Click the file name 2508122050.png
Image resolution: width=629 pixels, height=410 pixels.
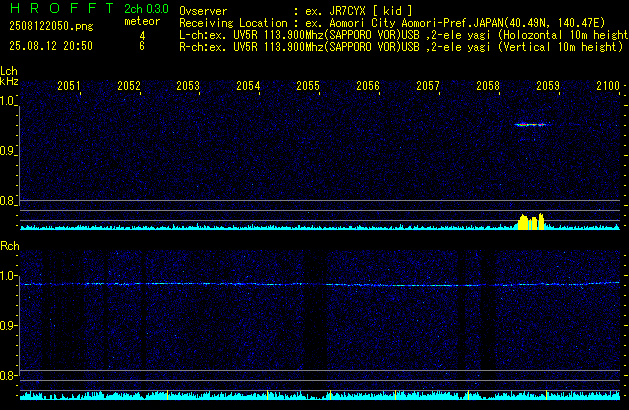click(x=51, y=26)
